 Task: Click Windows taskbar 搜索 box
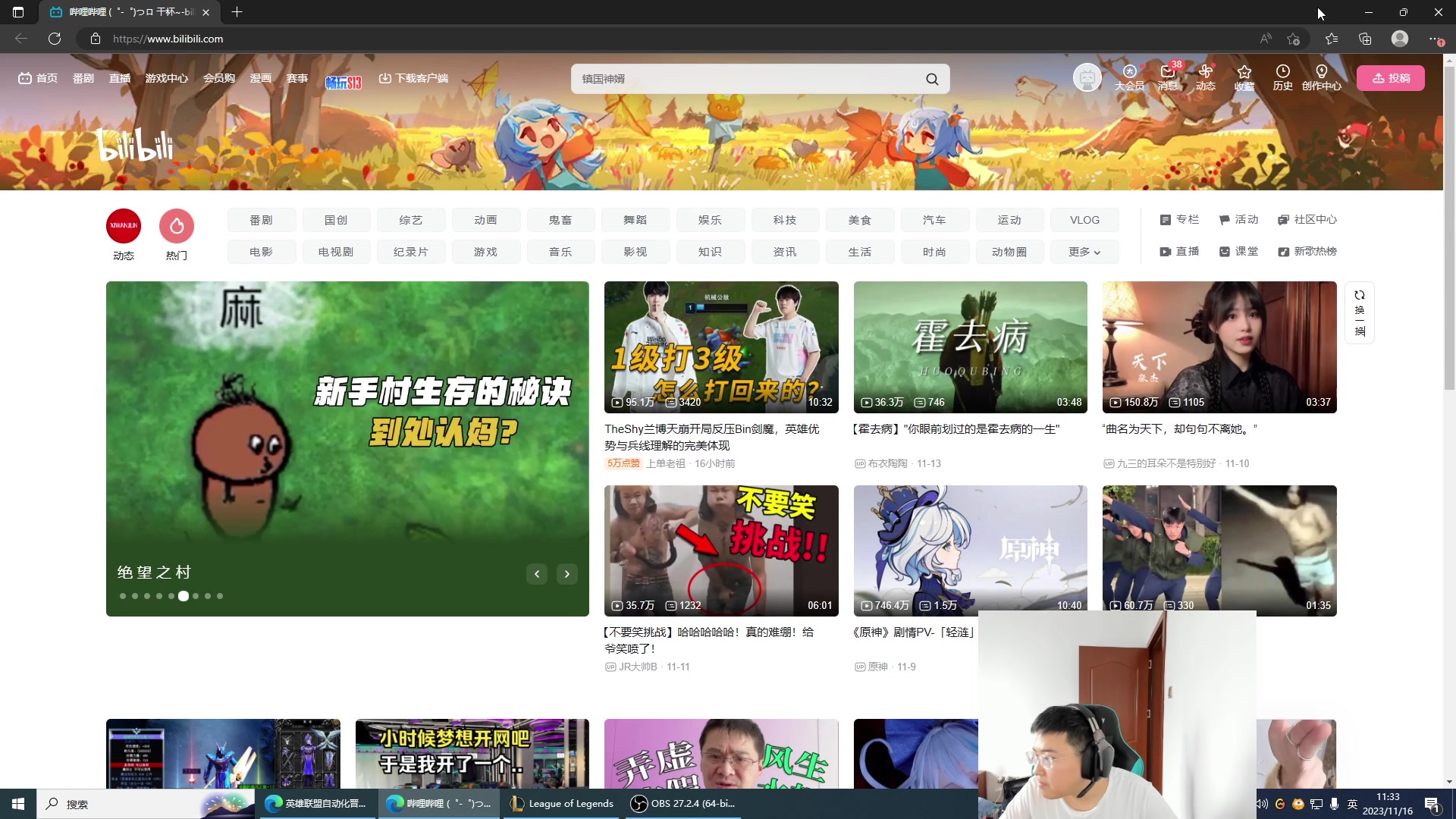[144, 804]
